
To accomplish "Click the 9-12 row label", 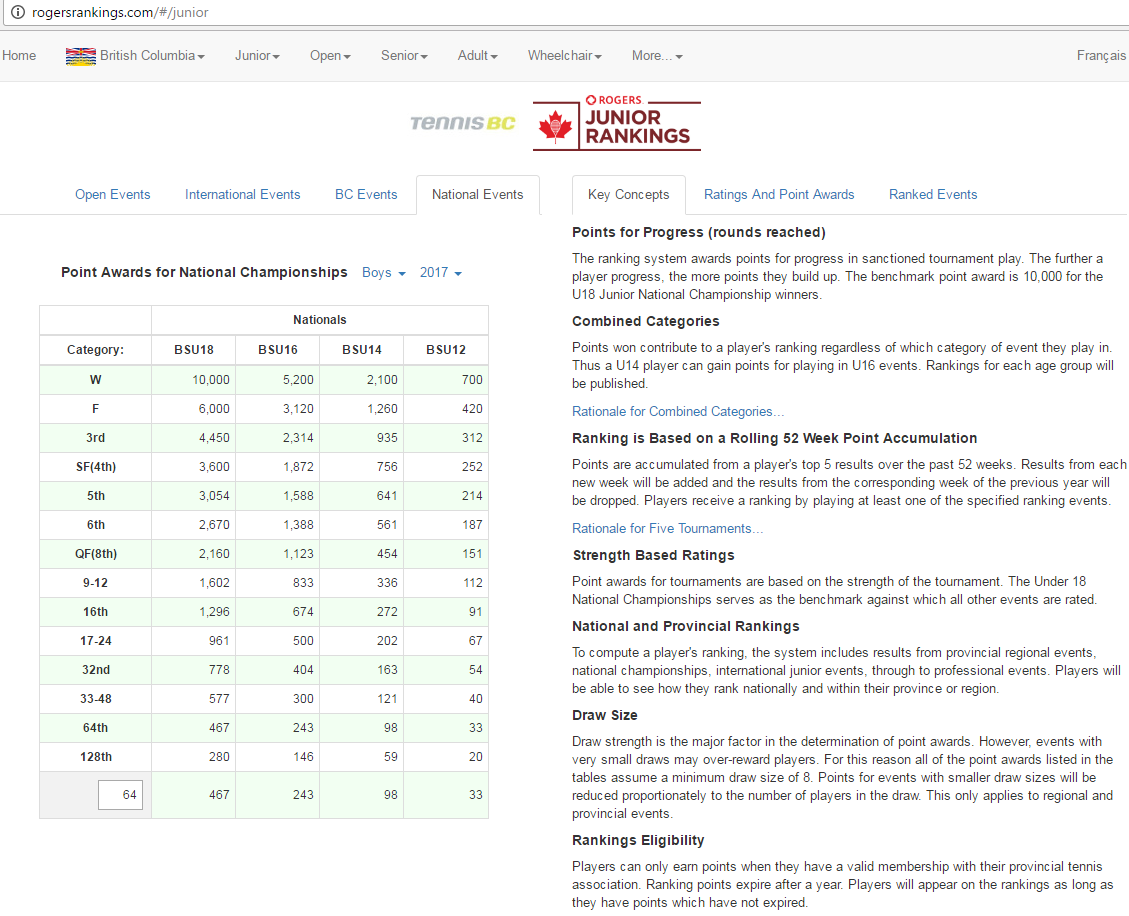I will click(96, 583).
